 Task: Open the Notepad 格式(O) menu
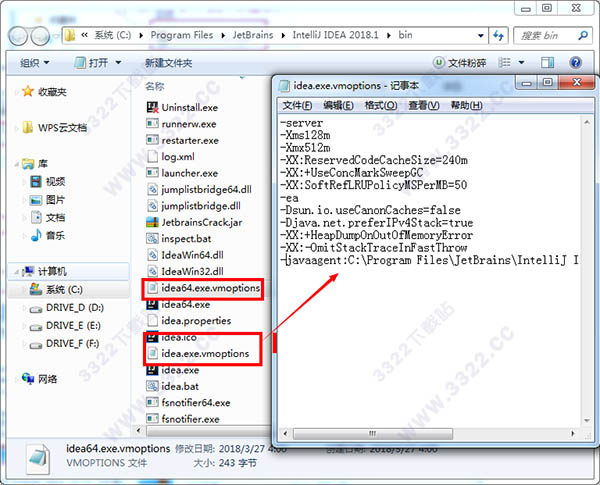(381, 105)
